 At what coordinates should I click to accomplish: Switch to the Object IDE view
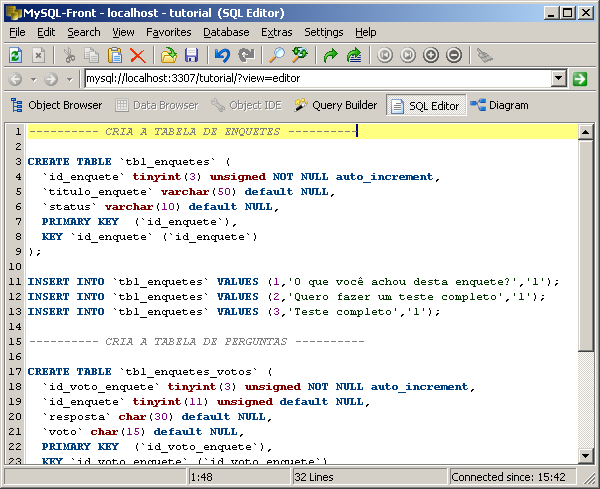point(246,105)
